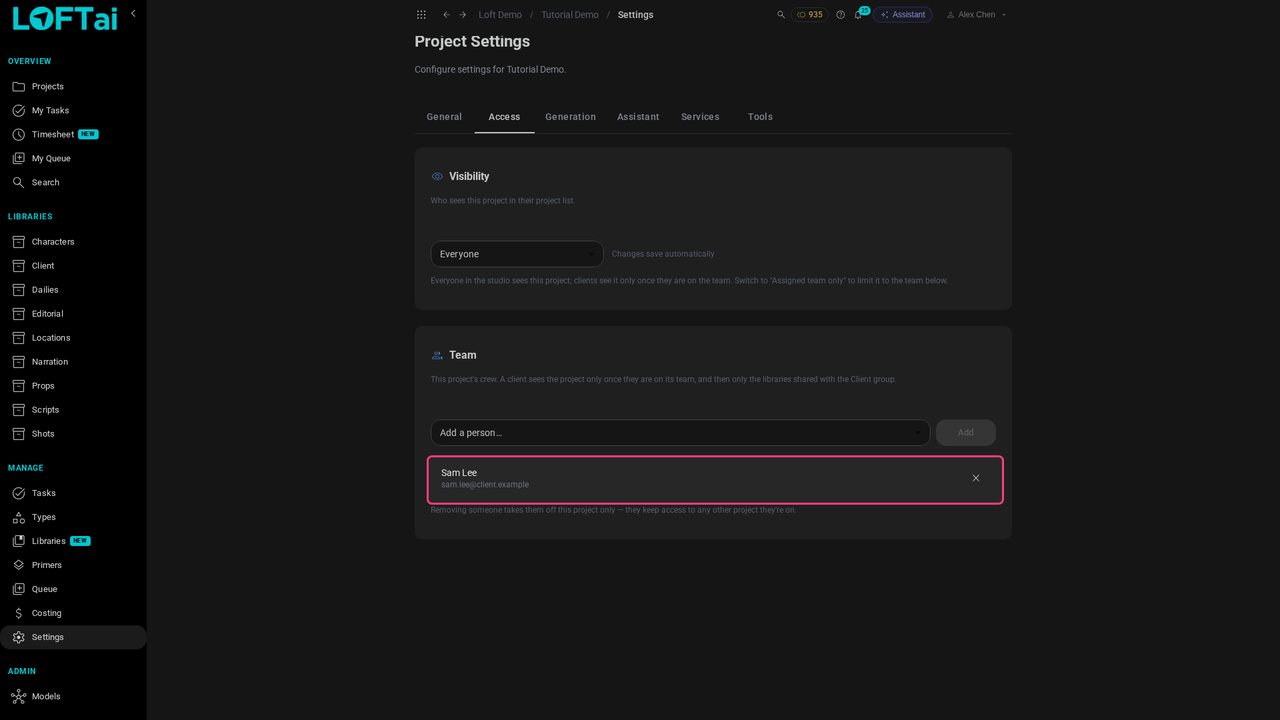Open the Props library
Image resolution: width=1280 pixels, height=720 pixels.
73,386
